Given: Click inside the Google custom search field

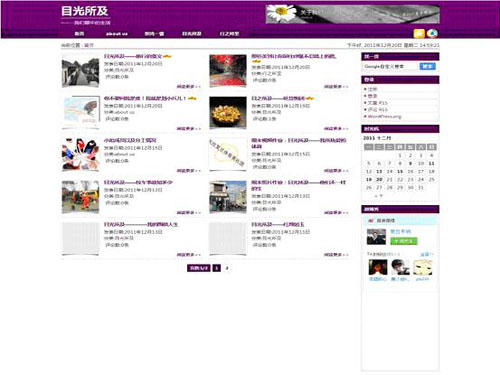Looking at the screenshot, I should [390, 66].
